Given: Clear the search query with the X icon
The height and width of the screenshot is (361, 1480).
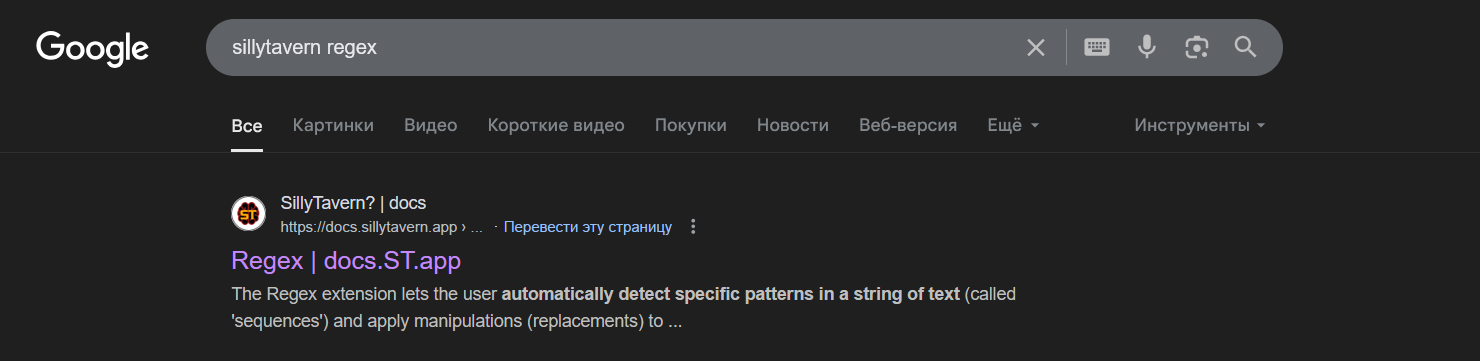Looking at the screenshot, I should pyautogui.click(x=1036, y=47).
